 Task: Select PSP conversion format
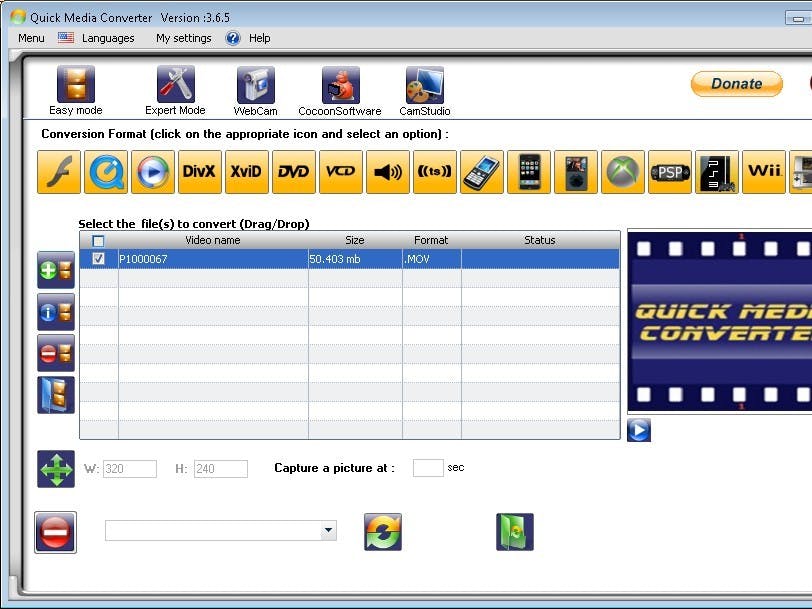point(670,172)
